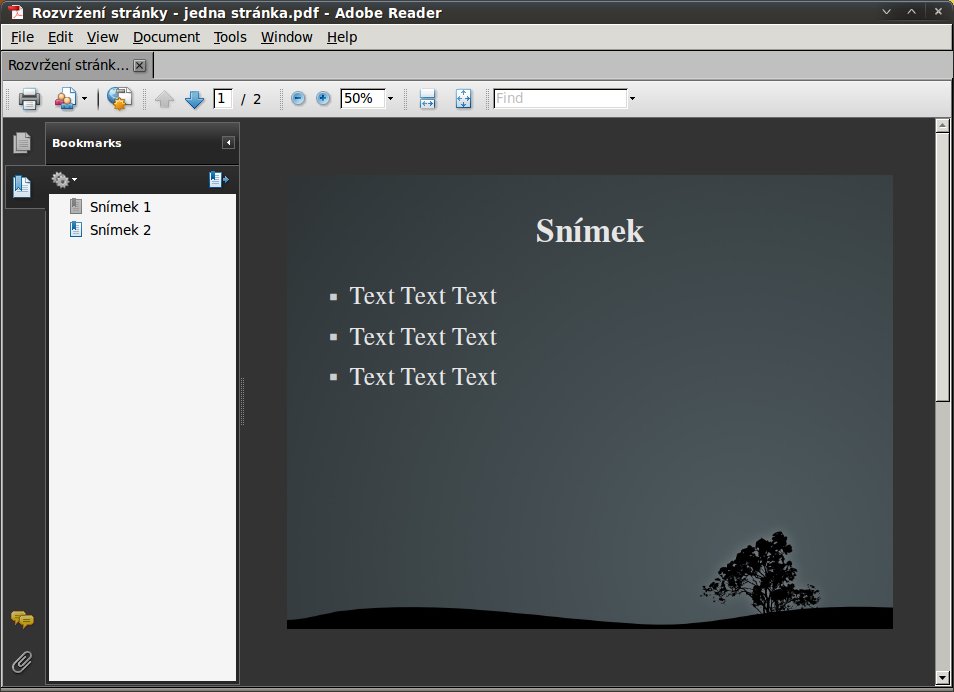Screen dimensions: 954x692
Task: Click the vertical scrollbar thumb
Action: pyautogui.click(x=942, y=267)
